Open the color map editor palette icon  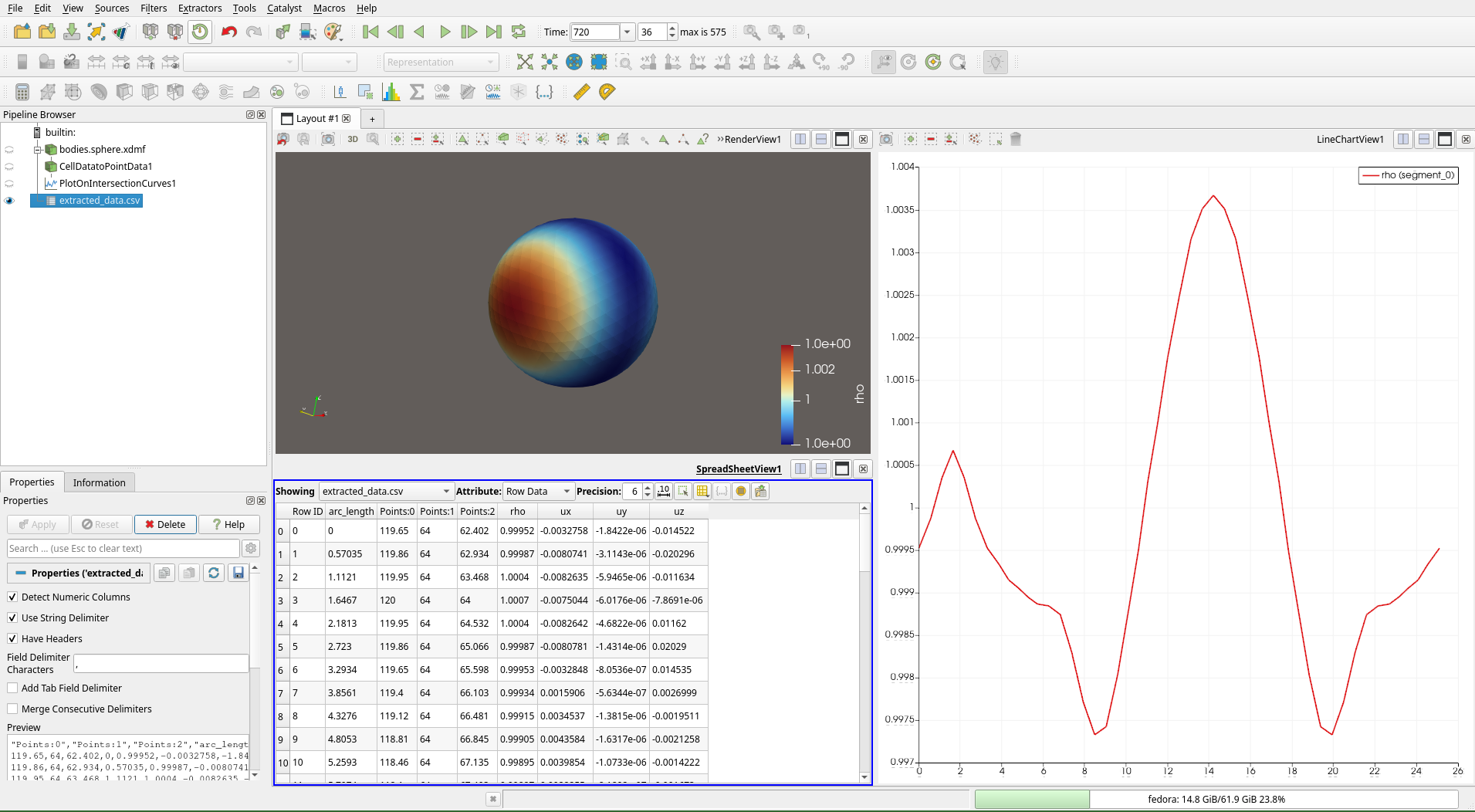333,32
